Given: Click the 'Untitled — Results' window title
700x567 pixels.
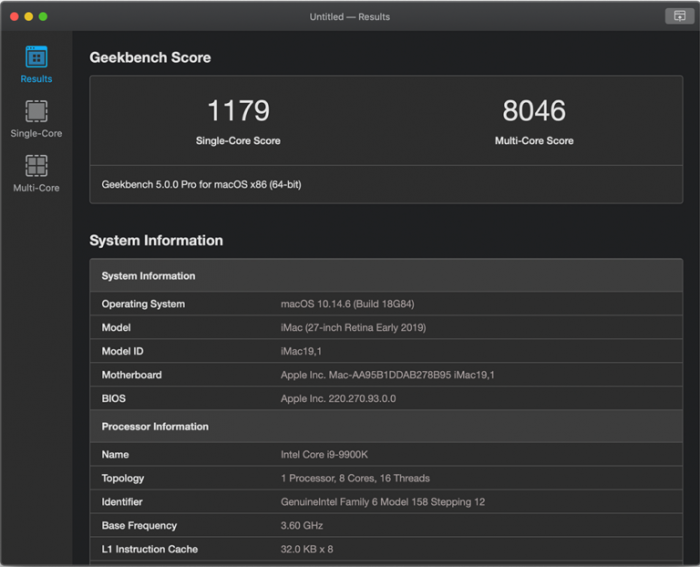Looking at the screenshot, I should (x=350, y=17).
